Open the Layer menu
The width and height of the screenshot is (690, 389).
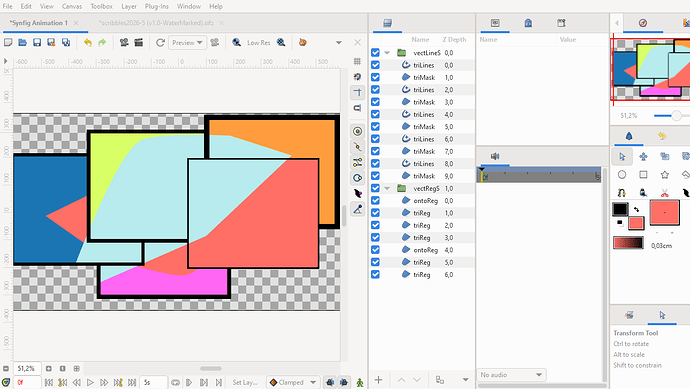point(129,6)
